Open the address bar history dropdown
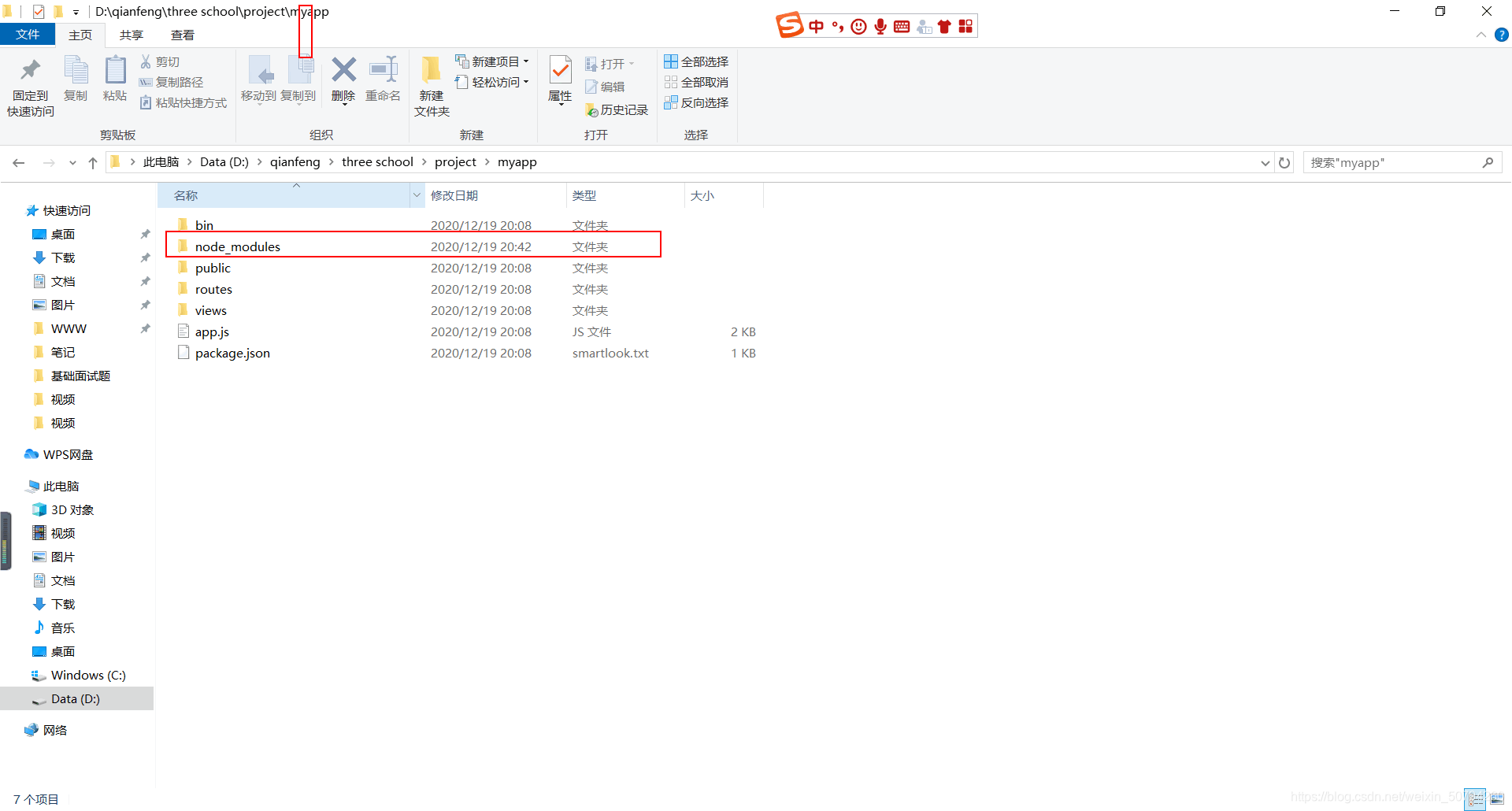Image resolution: width=1512 pixels, height=811 pixels. (x=1265, y=163)
